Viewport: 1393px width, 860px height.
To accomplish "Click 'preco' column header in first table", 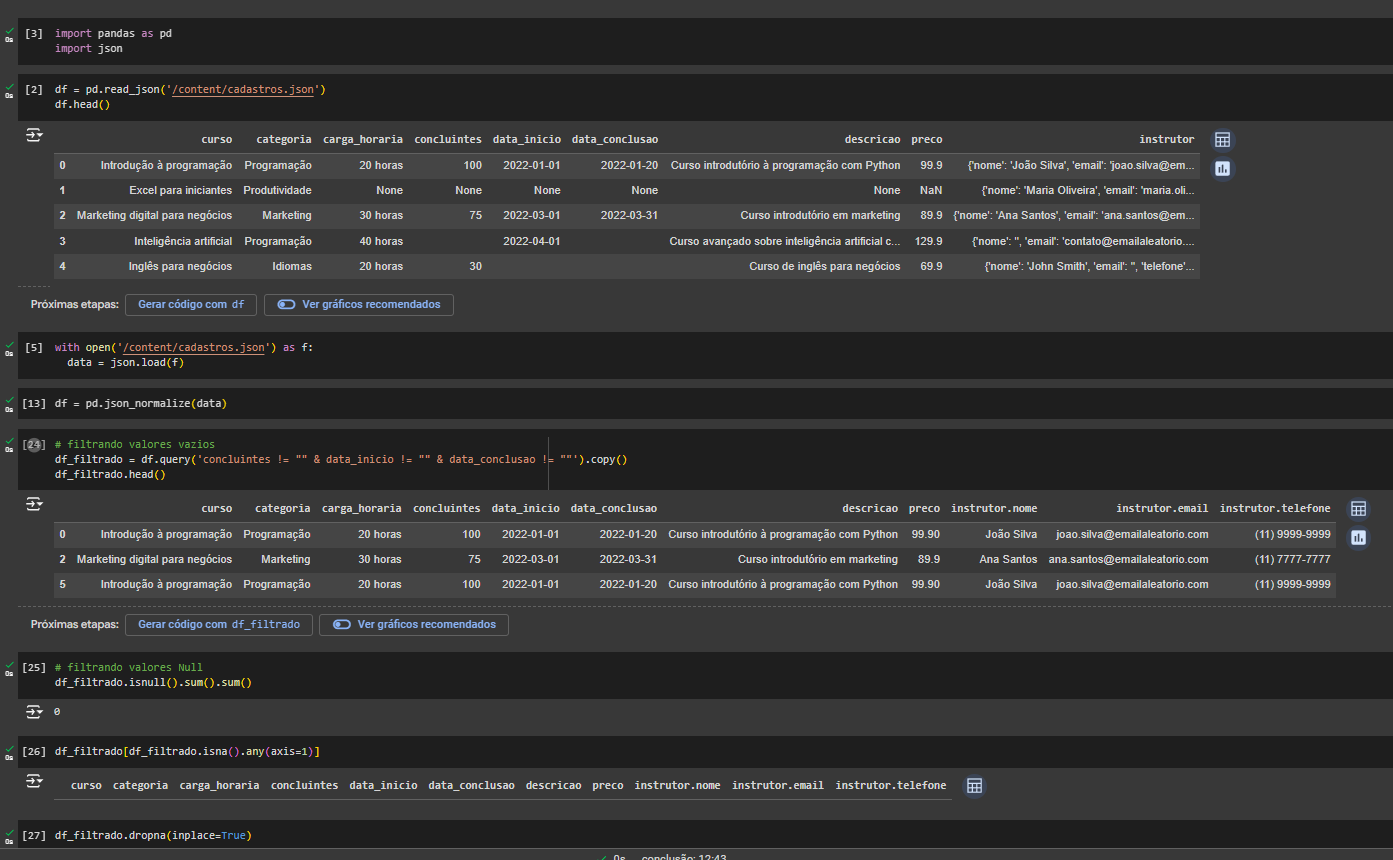I will click(927, 139).
